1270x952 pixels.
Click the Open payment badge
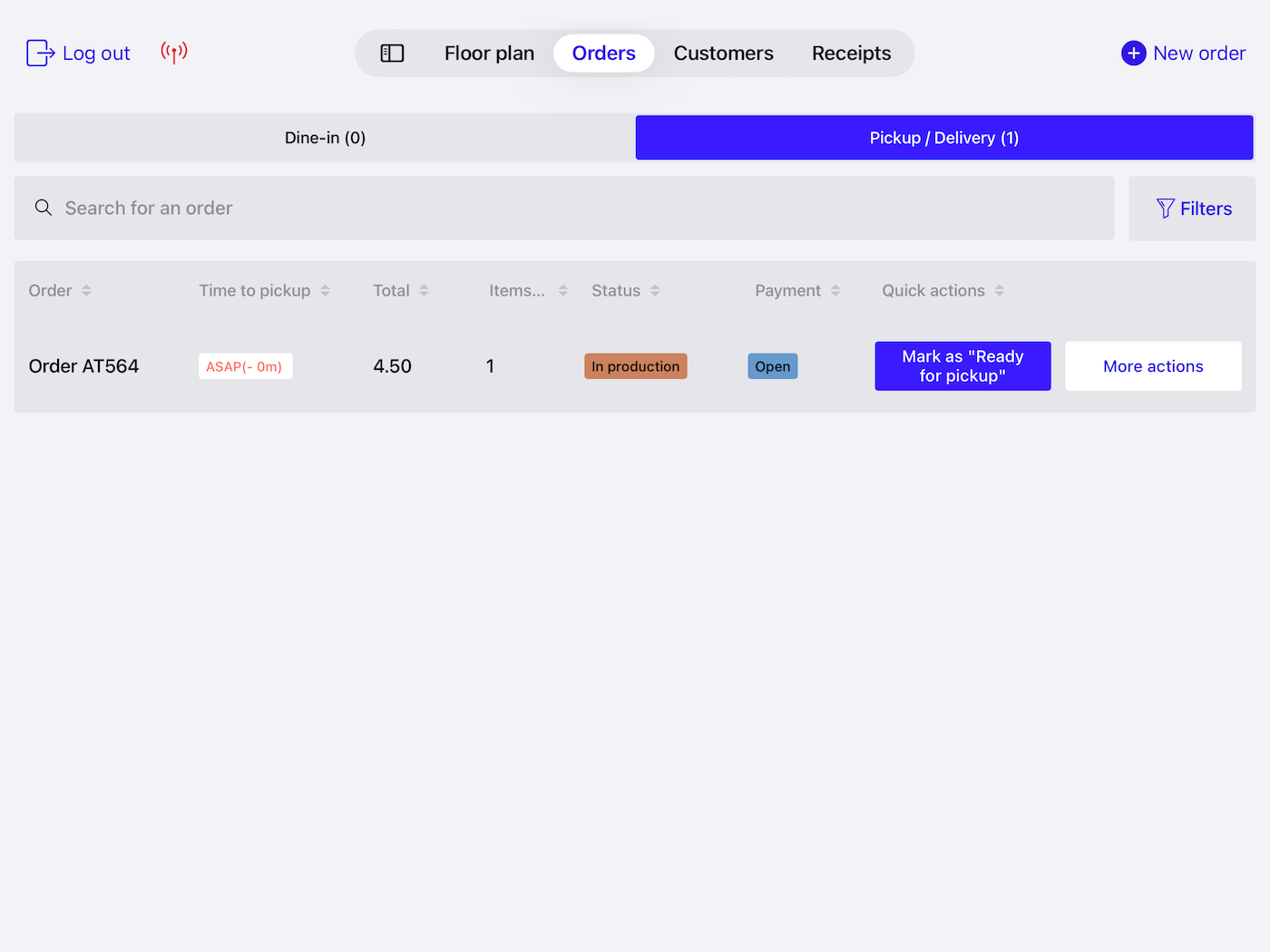click(773, 366)
